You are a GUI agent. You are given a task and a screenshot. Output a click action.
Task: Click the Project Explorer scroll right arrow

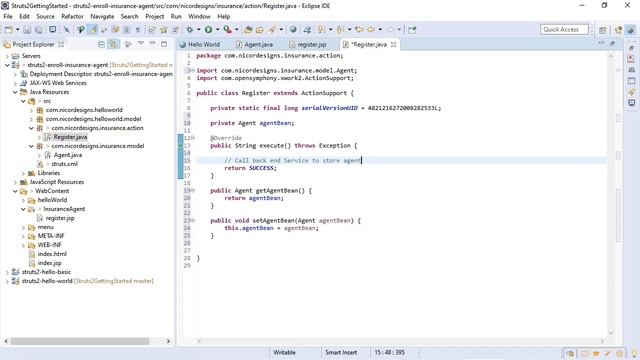(x=168, y=341)
